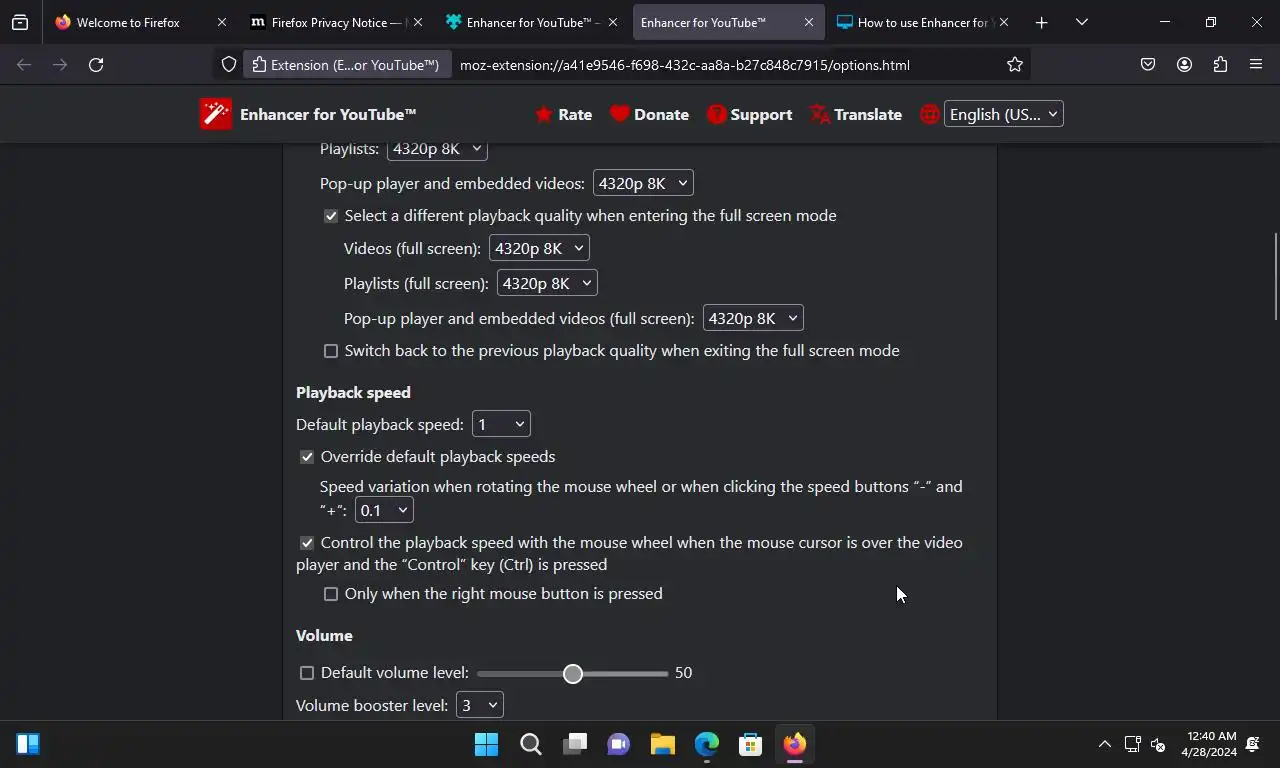Open Microsoft Store from taskbar

click(750, 744)
